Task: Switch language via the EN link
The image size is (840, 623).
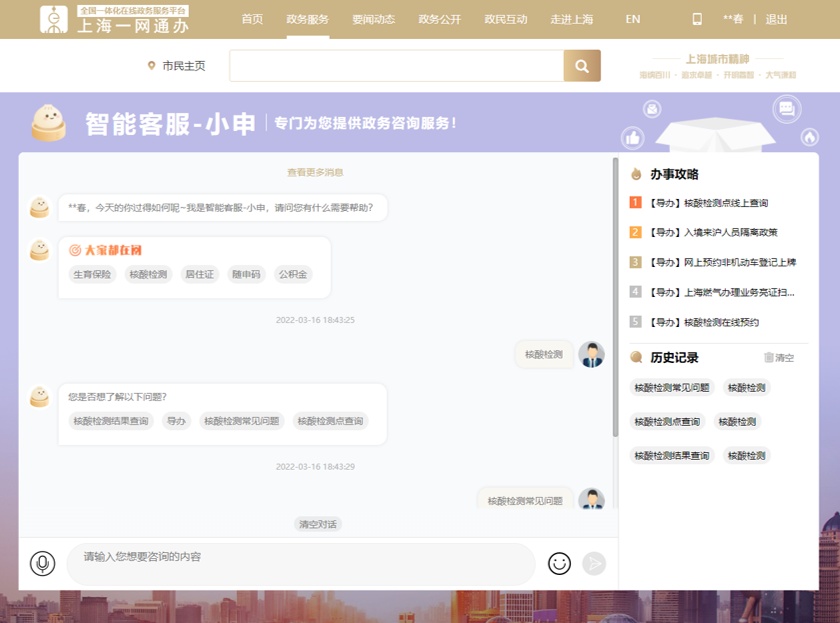Action: pos(632,19)
